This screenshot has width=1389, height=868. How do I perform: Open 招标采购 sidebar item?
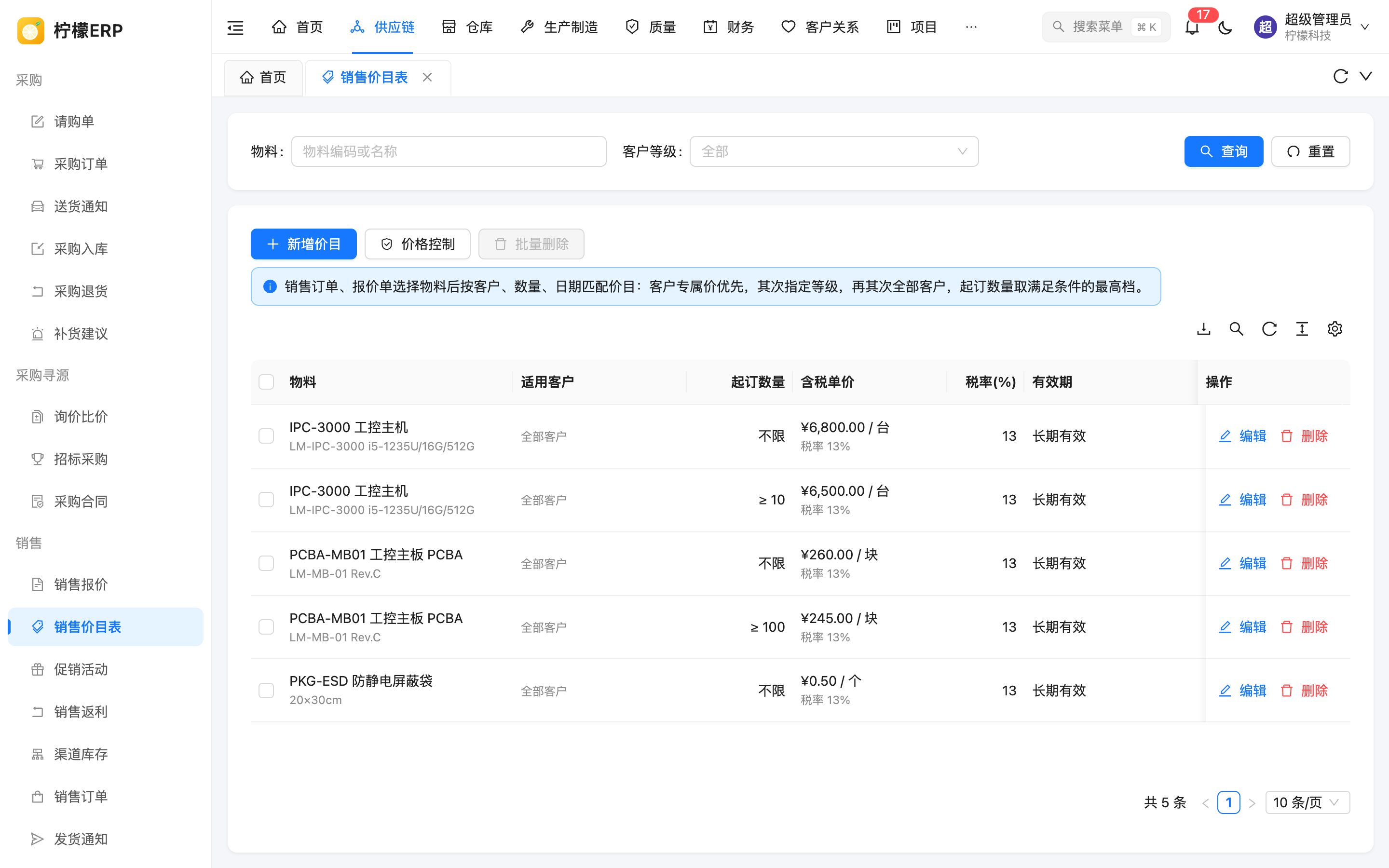106,459
